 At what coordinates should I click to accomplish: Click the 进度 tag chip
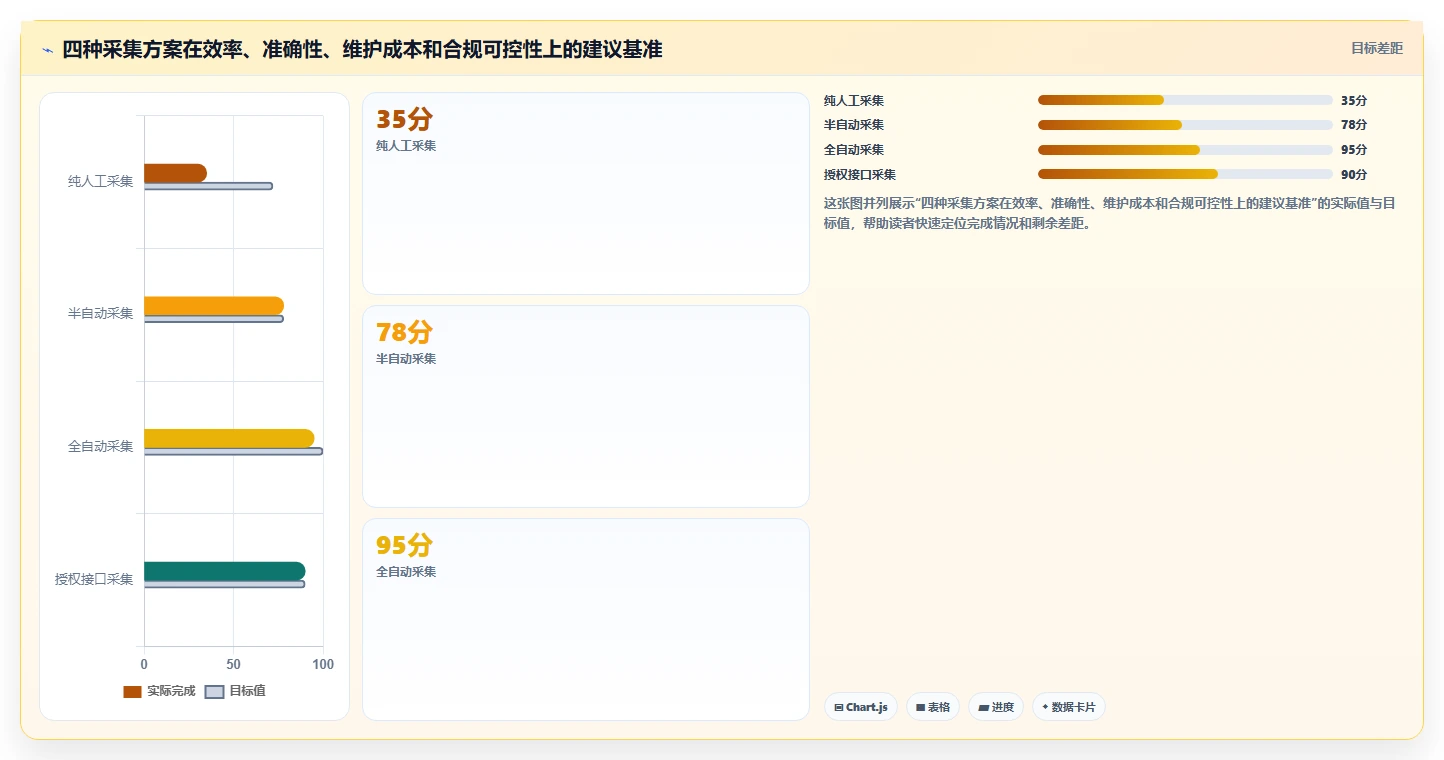point(996,707)
